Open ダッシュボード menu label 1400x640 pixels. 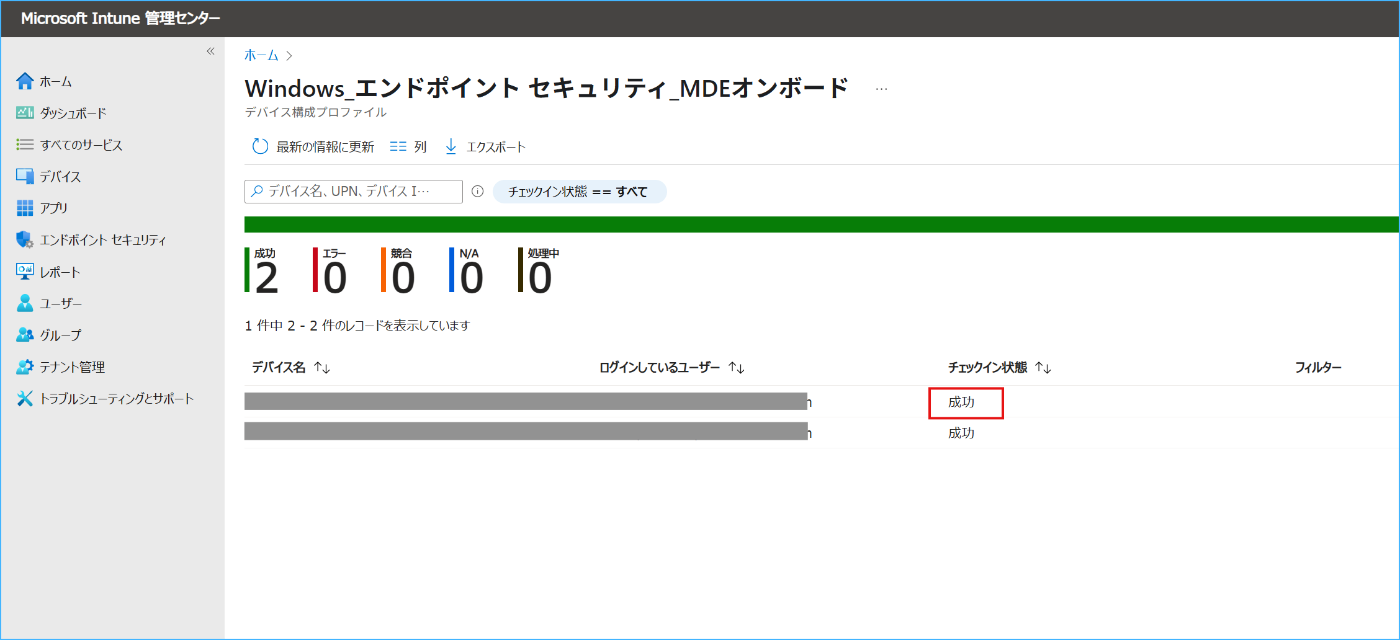(x=73, y=113)
